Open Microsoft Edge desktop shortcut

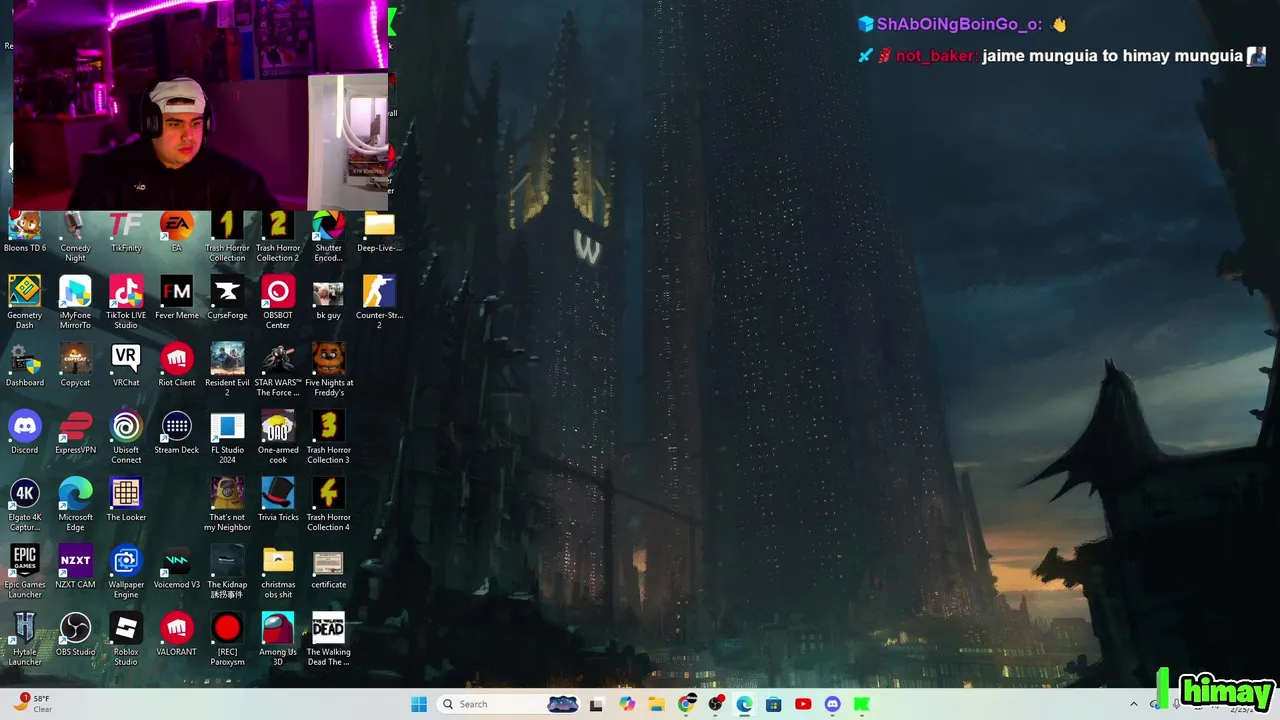75,504
